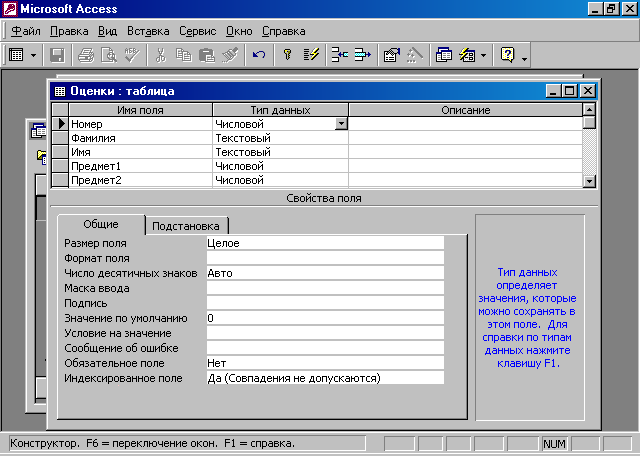Click the Описание column header

point(465,110)
